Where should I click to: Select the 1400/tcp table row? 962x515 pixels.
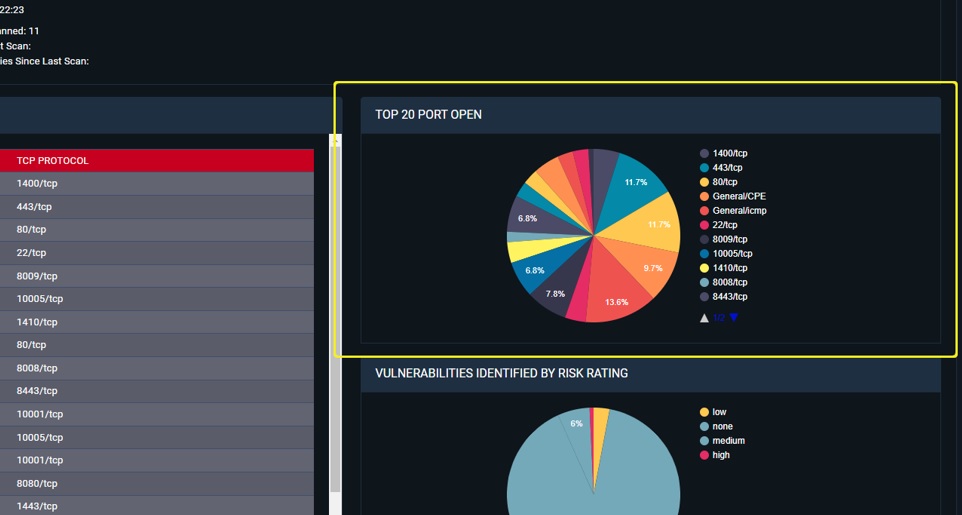(156, 184)
